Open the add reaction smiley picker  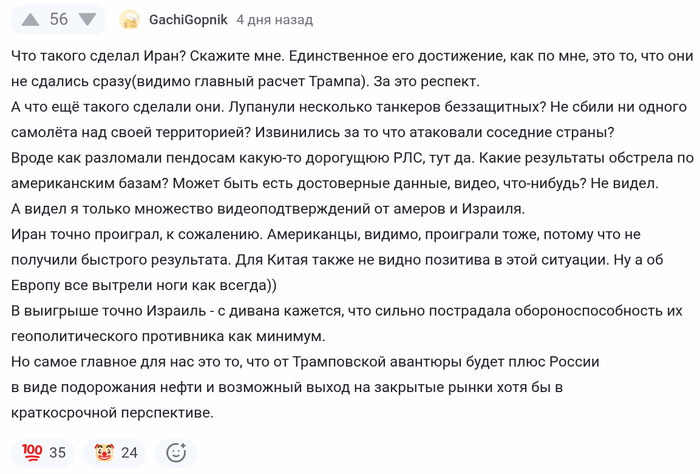pyautogui.click(x=176, y=452)
